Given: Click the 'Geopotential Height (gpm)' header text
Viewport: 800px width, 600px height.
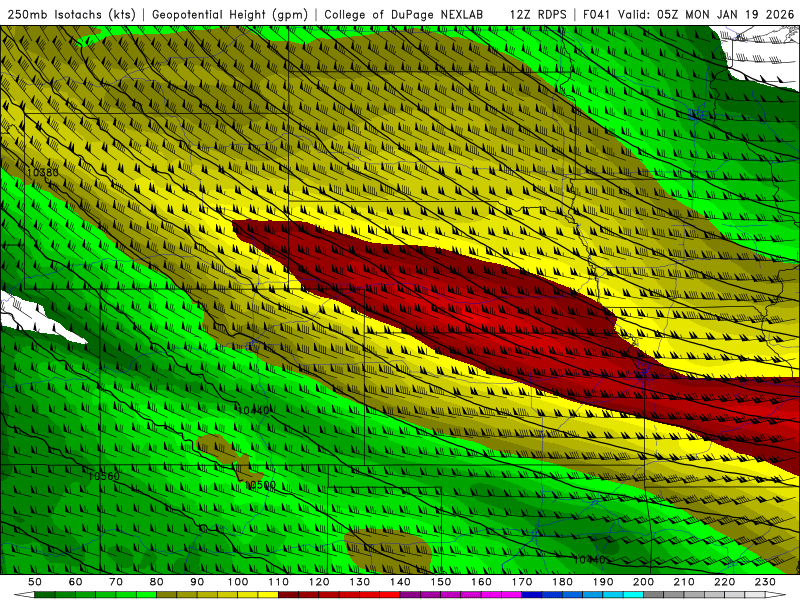Looking at the screenshot, I should [x=230, y=15].
